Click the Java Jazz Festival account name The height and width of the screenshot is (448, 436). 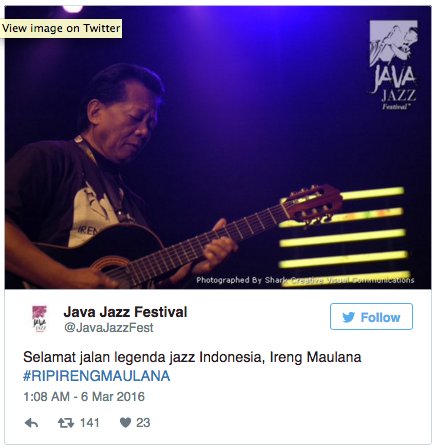tap(125, 312)
